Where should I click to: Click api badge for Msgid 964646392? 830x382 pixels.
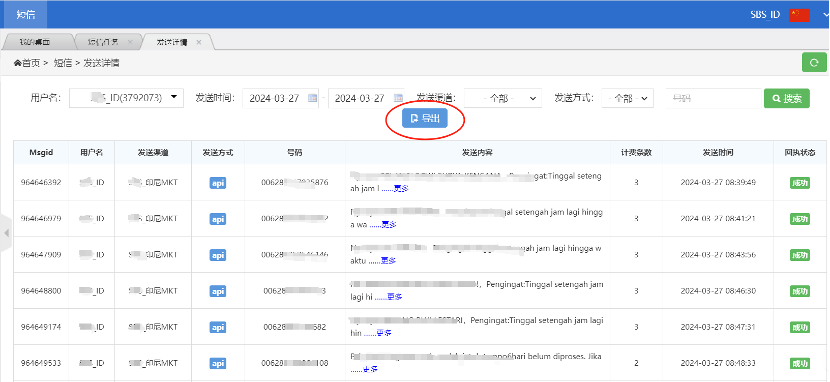[x=218, y=183]
